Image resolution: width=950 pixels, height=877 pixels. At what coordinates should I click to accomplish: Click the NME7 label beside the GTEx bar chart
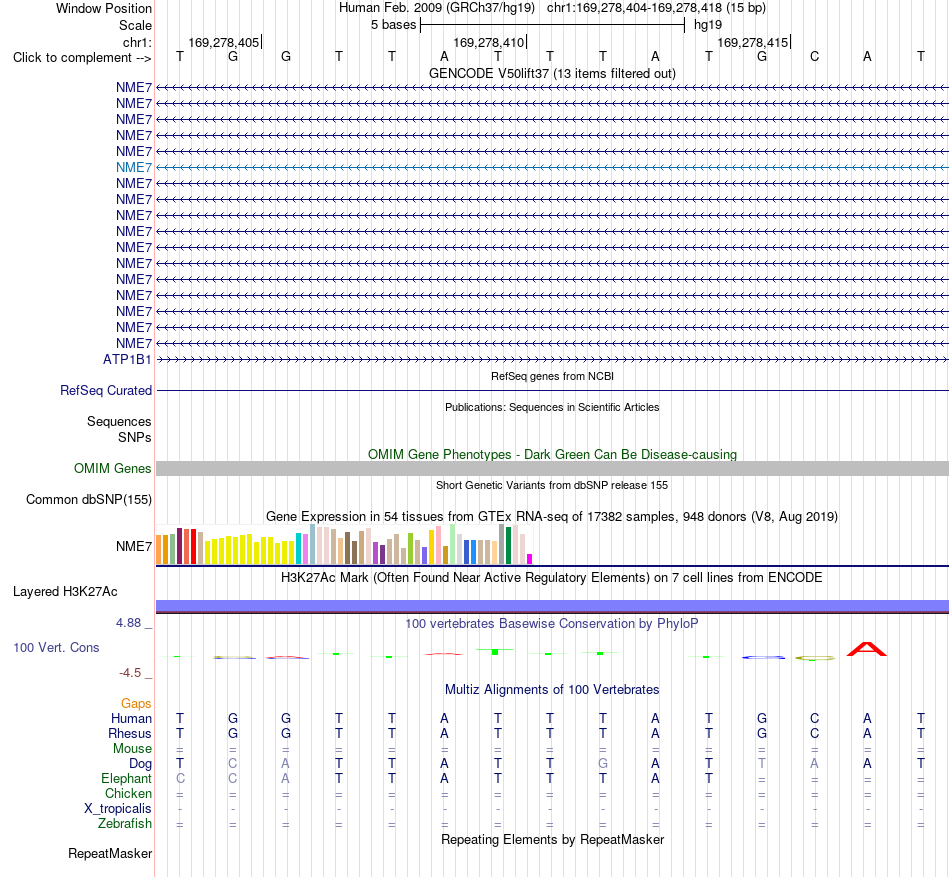click(x=134, y=546)
